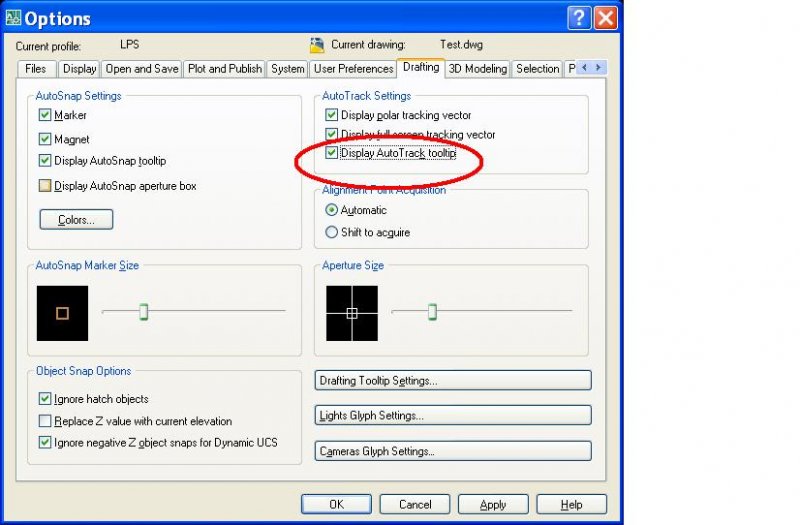Uncheck Display AutoTrack tooltip
The image size is (800, 525).
(x=332, y=153)
